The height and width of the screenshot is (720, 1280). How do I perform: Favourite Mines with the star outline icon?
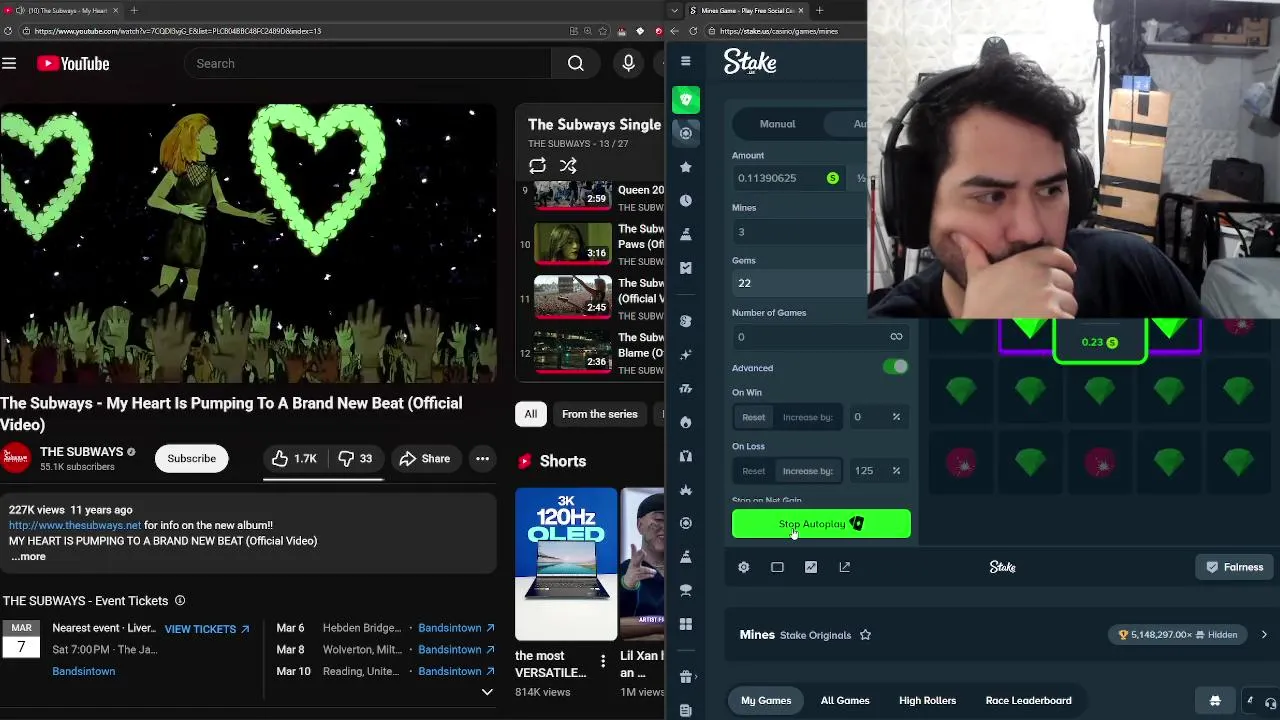point(865,635)
